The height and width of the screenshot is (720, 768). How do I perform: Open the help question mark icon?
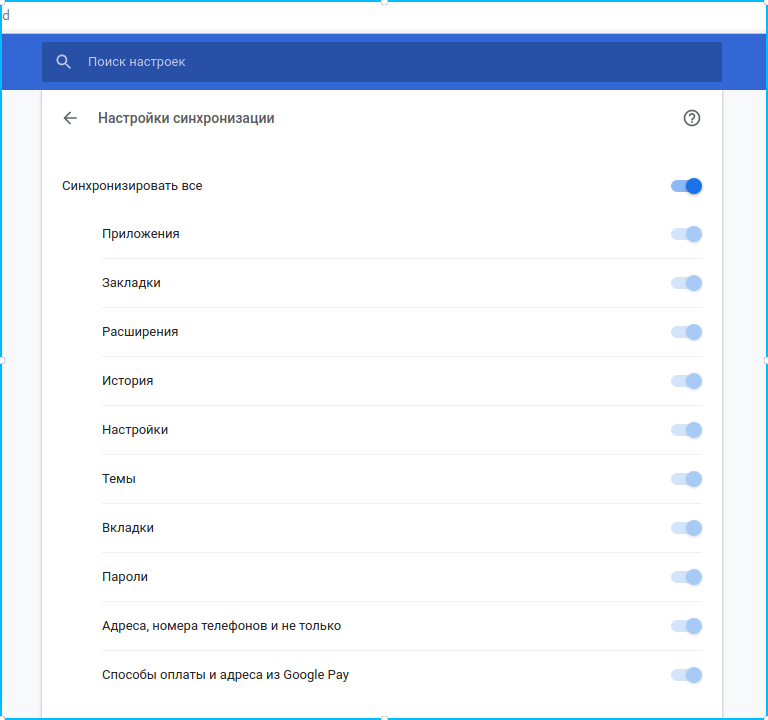click(x=692, y=118)
